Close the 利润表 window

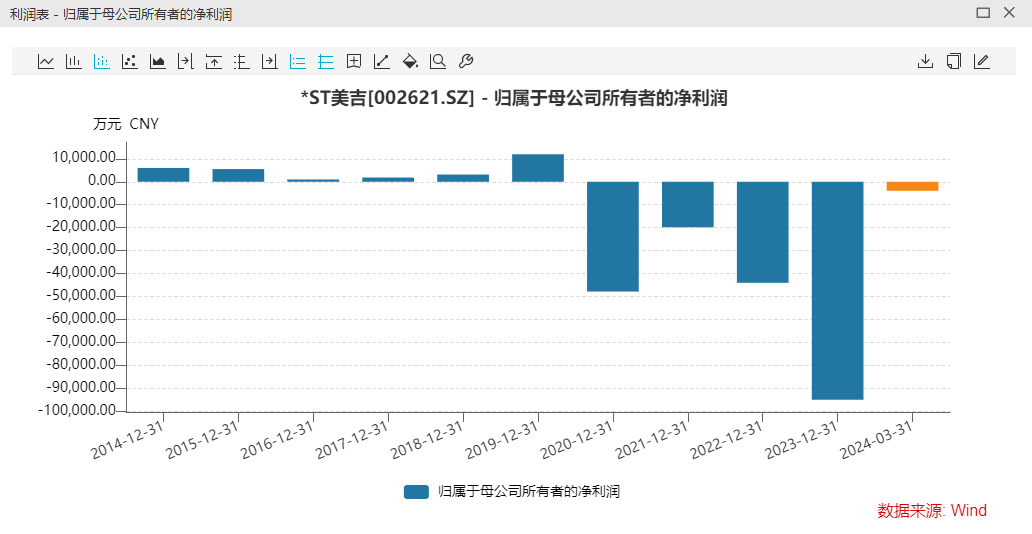[x=1009, y=13]
